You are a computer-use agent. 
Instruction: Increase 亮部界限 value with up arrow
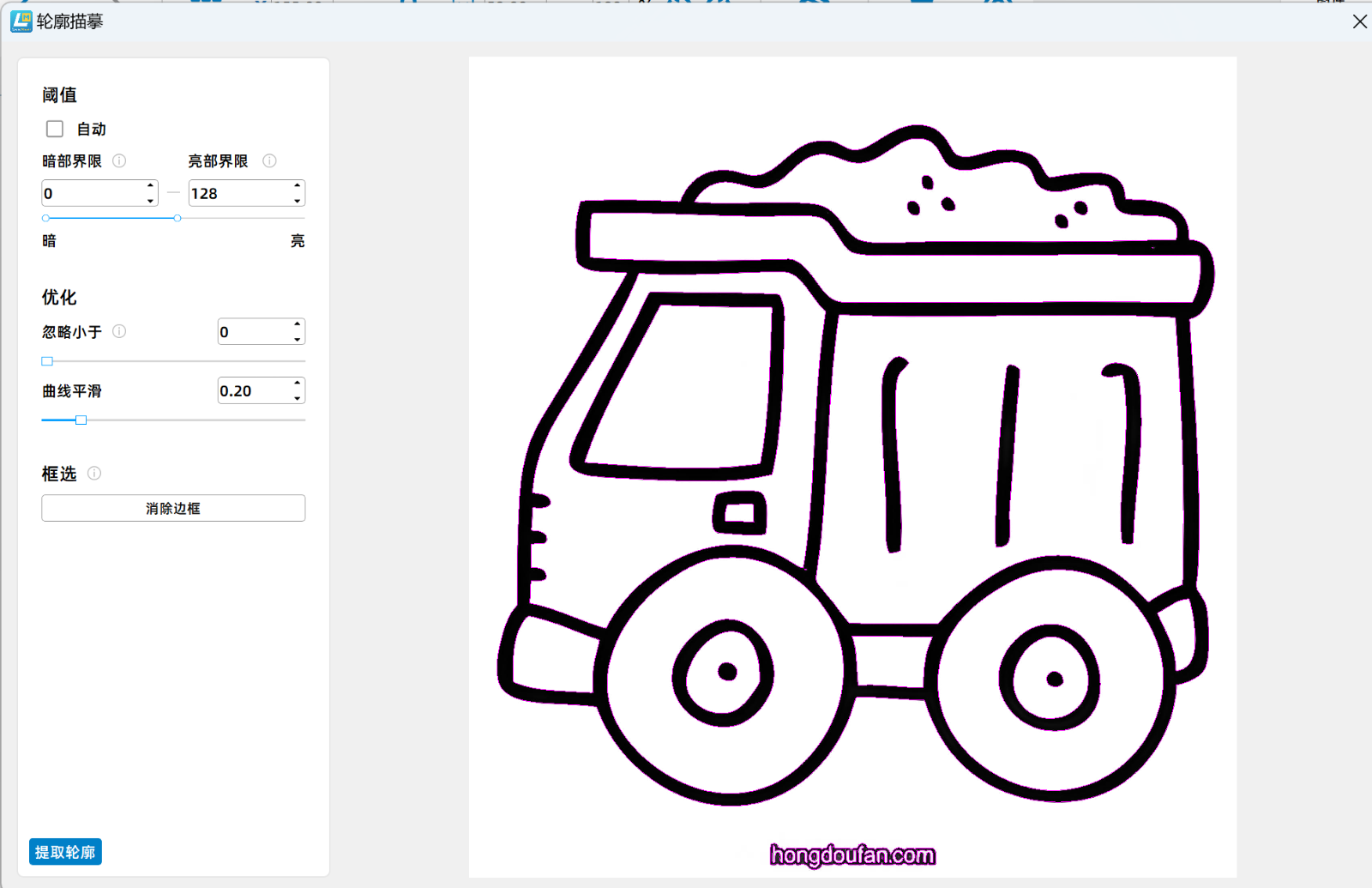[x=297, y=186]
